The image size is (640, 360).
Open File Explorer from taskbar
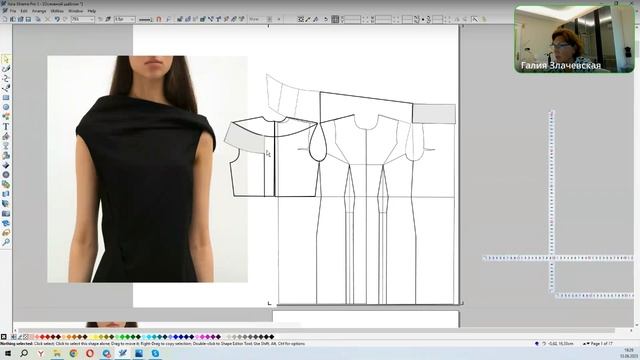point(57,353)
